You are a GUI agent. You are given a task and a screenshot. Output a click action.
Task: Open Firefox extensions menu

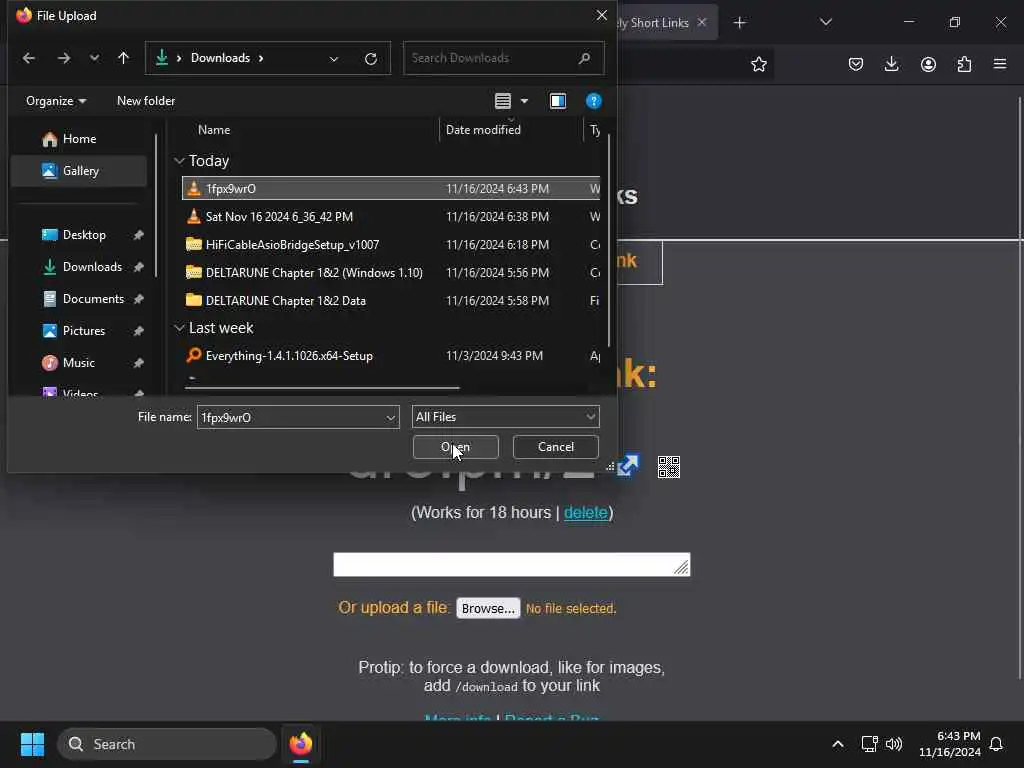click(x=964, y=64)
